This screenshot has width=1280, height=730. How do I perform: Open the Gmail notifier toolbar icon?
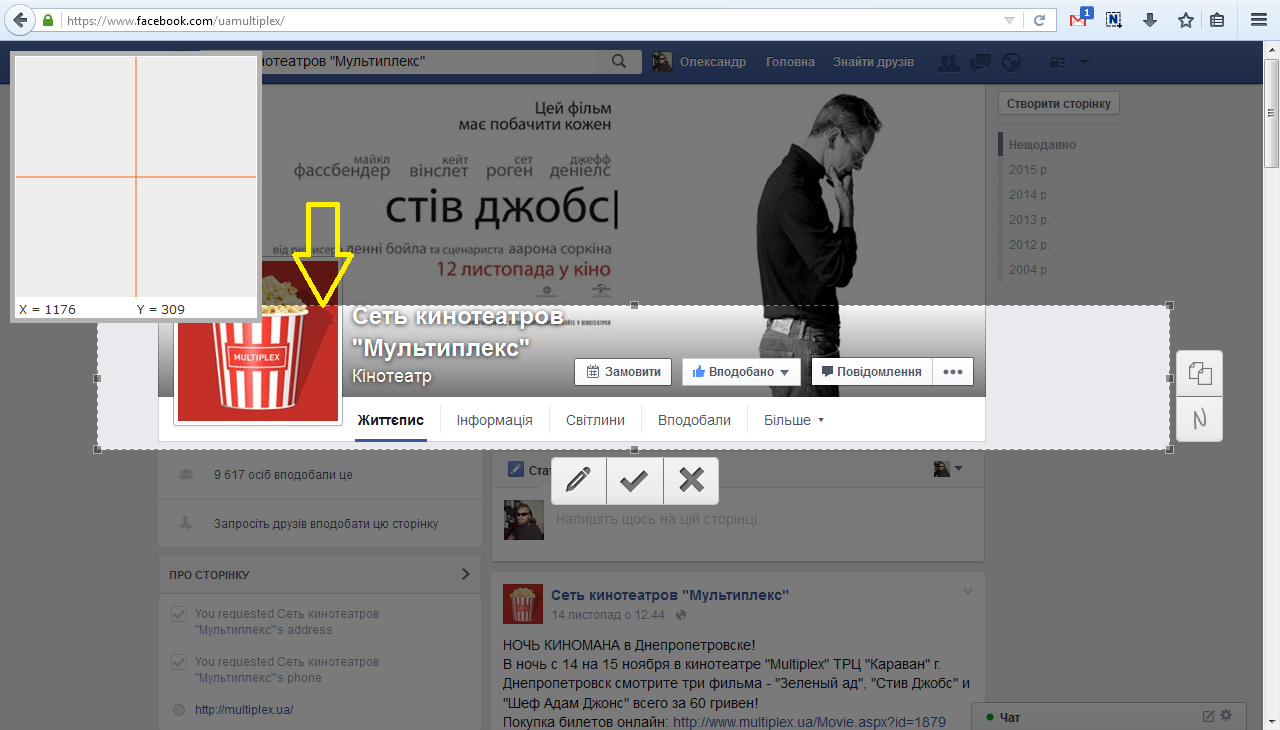1080,19
